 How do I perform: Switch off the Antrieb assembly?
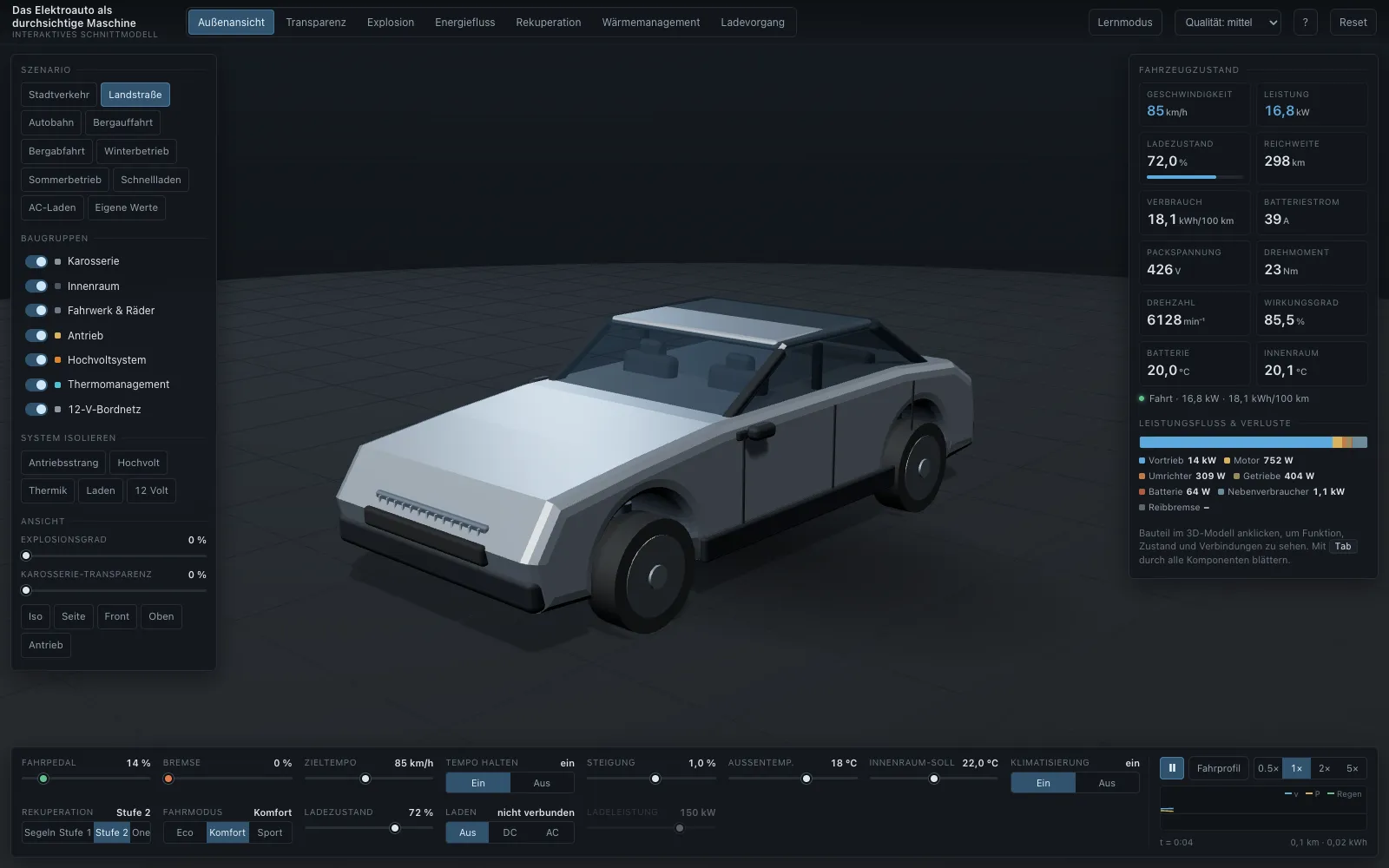coord(36,336)
